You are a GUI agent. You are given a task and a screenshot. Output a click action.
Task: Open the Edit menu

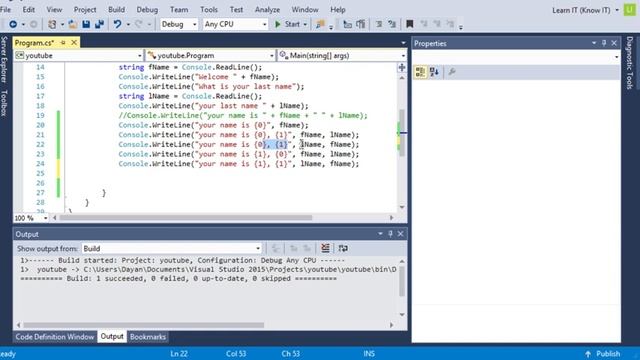[x=29, y=10]
